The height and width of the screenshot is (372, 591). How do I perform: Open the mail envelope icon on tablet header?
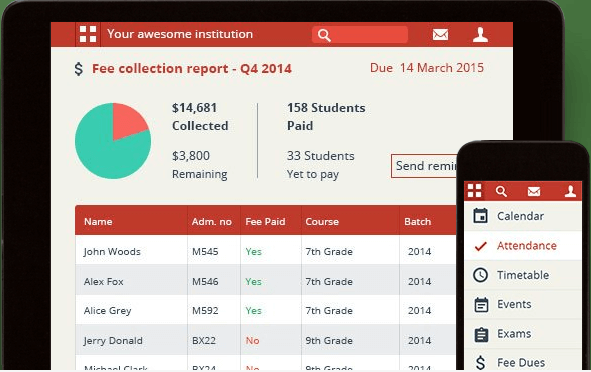click(440, 35)
